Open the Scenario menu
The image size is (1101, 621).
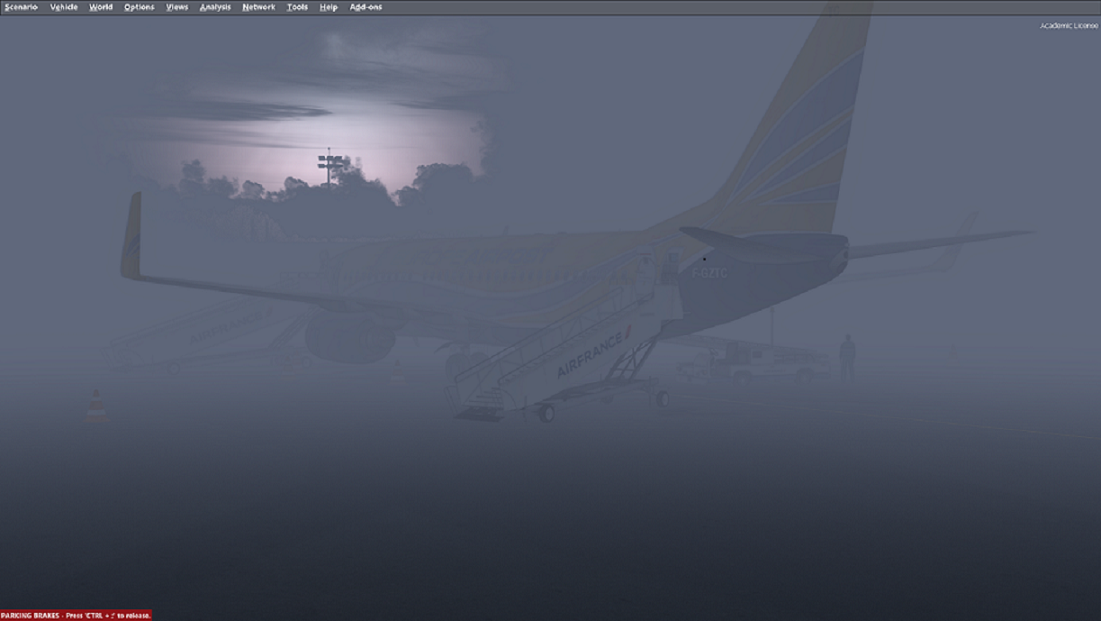coord(21,7)
